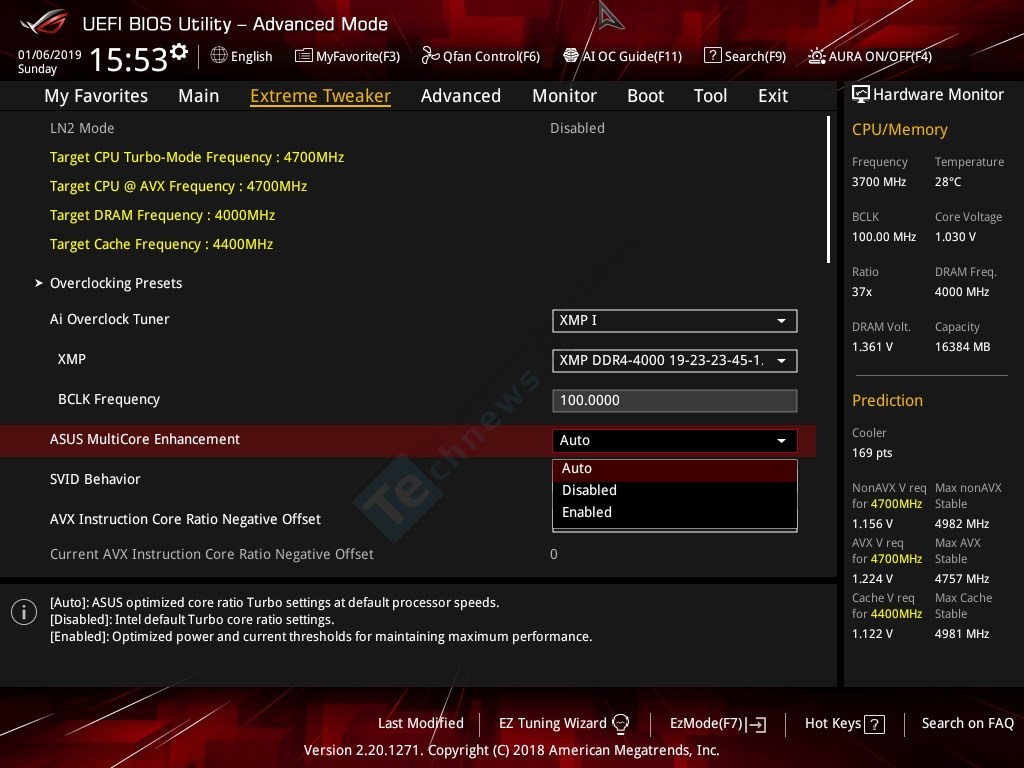Click the Hardware Monitor title
Screen dimensions: 1024x768
click(938, 94)
